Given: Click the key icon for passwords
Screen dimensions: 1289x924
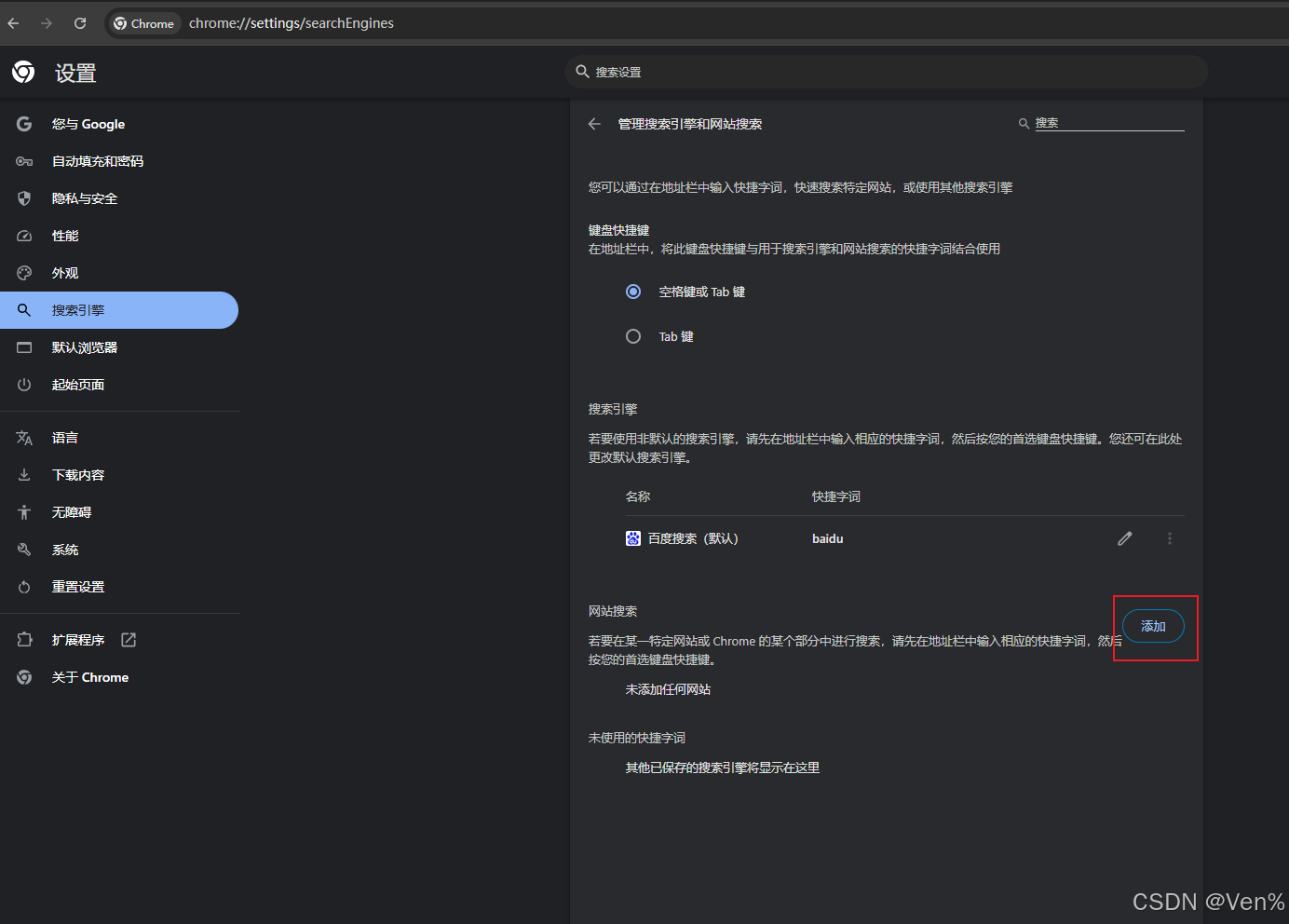Looking at the screenshot, I should pyautogui.click(x=24, y=161).
